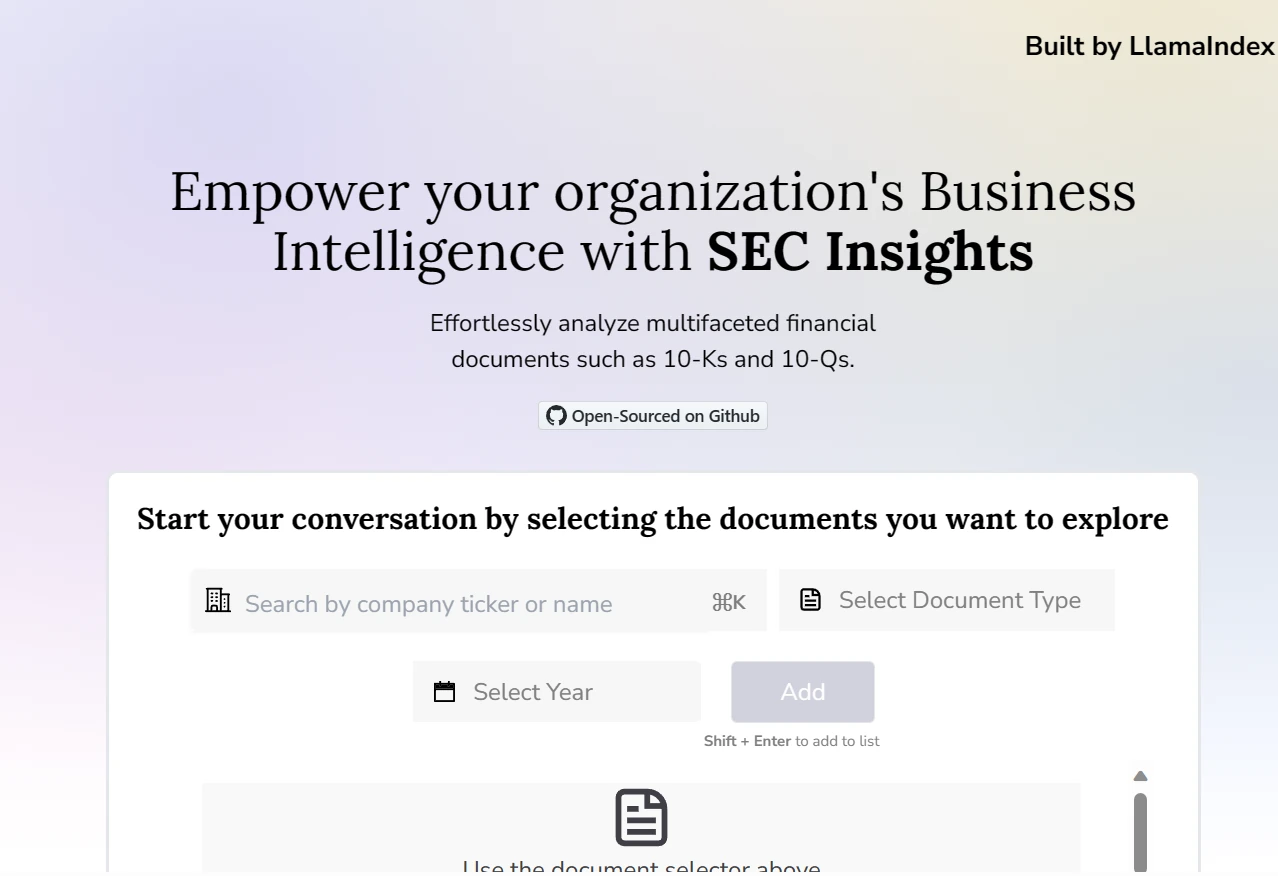Click the scrollbar up arrow

1140,776
